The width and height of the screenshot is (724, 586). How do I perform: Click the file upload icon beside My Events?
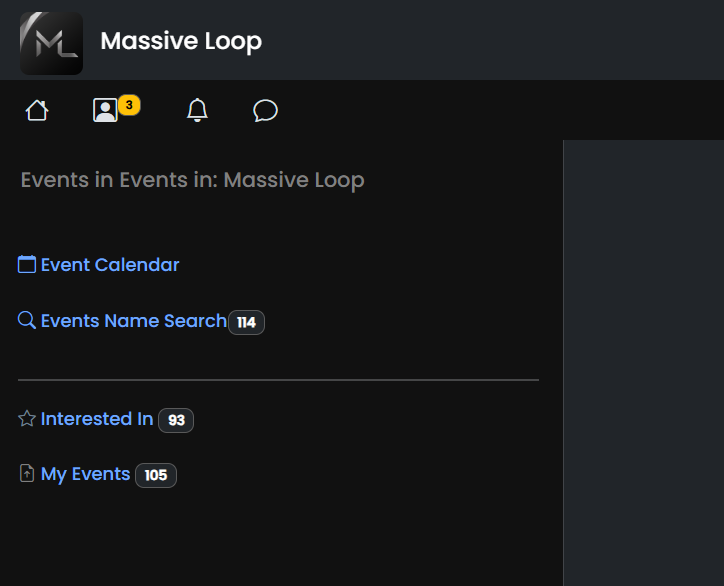[27, 473]
